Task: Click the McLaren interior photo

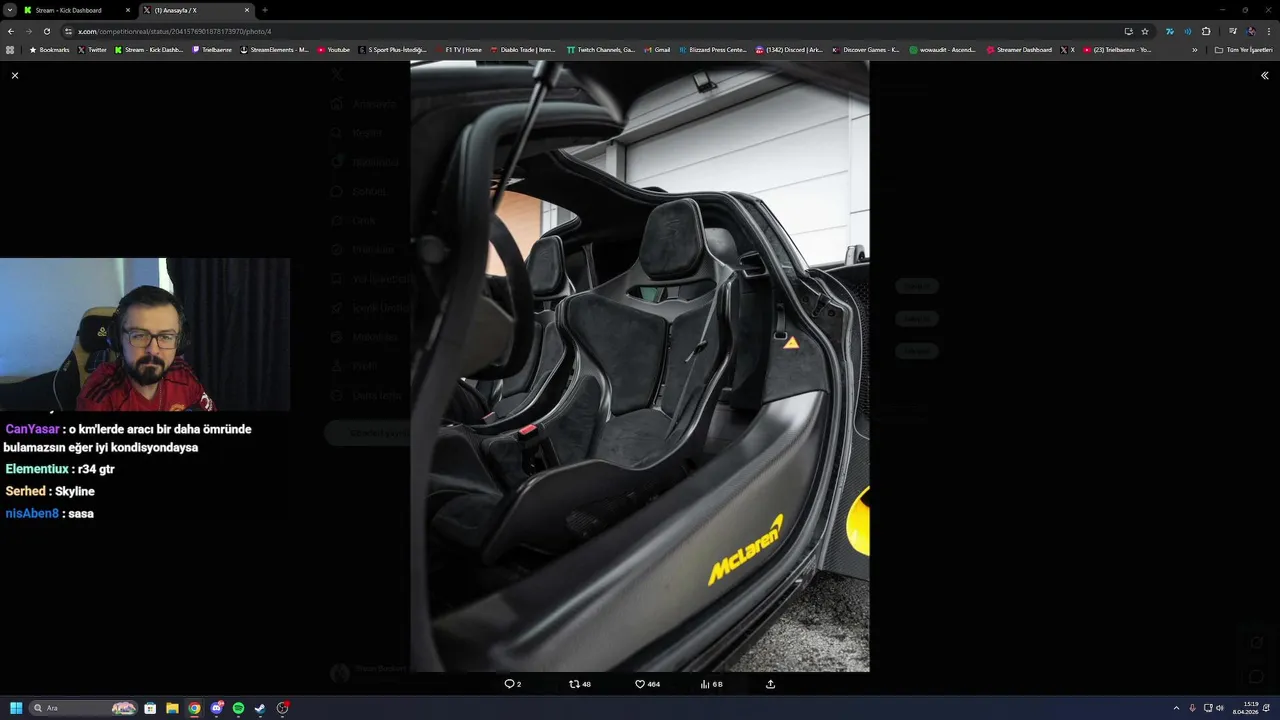Action: (x=640, y=366)
